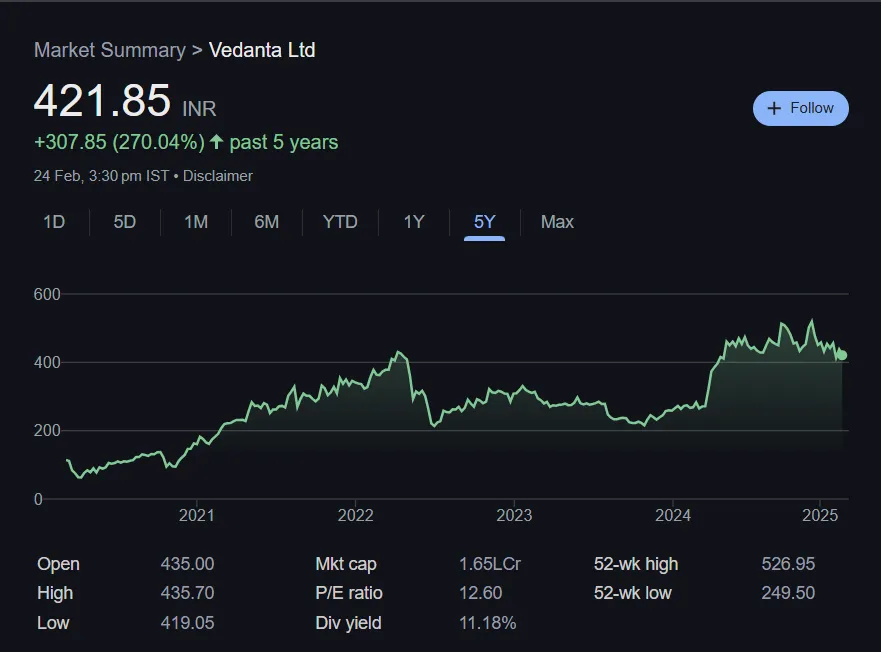Switch to the 1M range tab

click(x=196, y=222)
